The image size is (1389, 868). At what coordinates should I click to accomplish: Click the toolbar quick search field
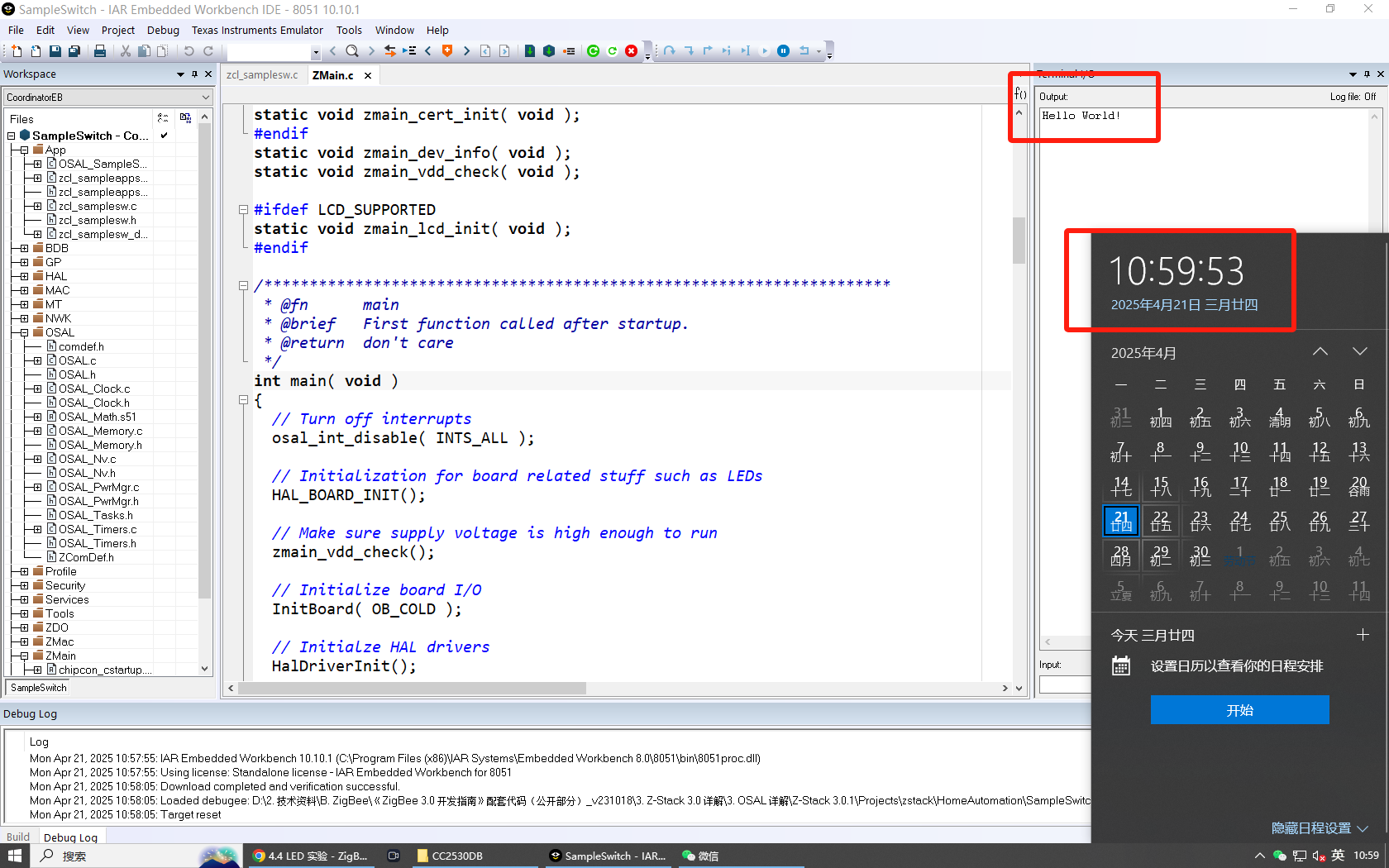269,52
